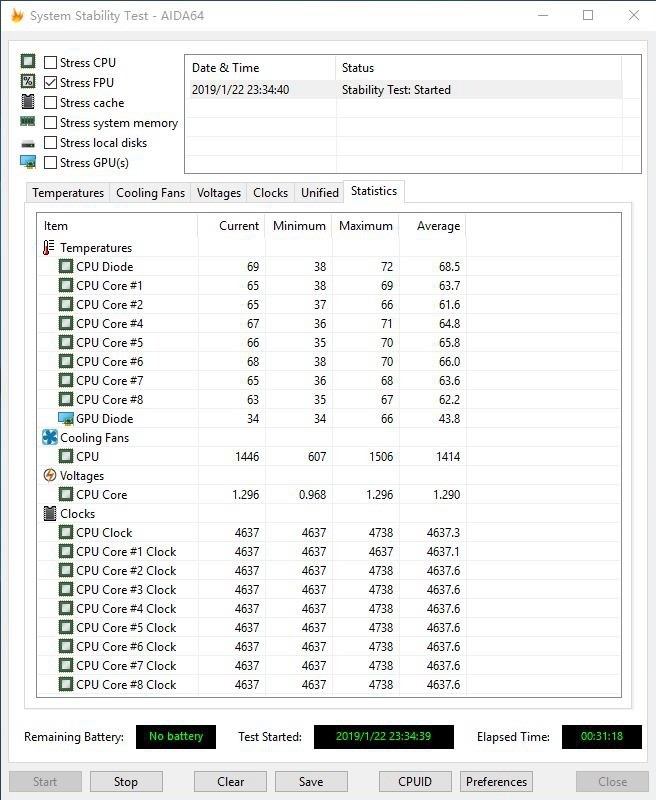Image resolution: width=656 pixels, height=800 pixels.
Task: Click the Minimum column header
Action: coord(298,226)
